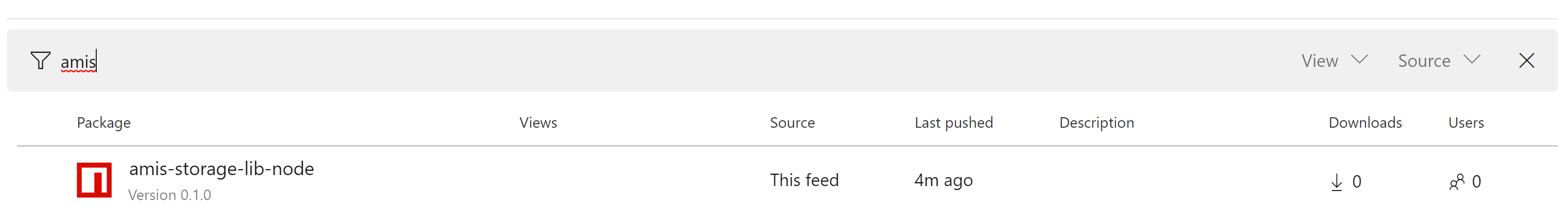Click the Description column header
The height and width of the screenshot is (219, 1568).
click(x=1096, y=123)
